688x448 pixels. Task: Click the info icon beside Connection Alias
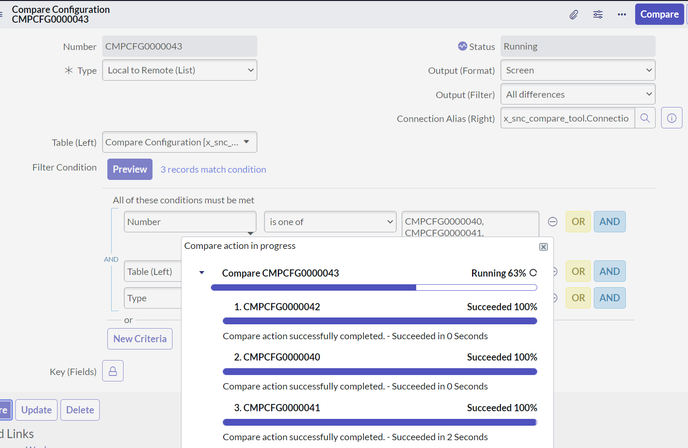(x=672, y=118)
